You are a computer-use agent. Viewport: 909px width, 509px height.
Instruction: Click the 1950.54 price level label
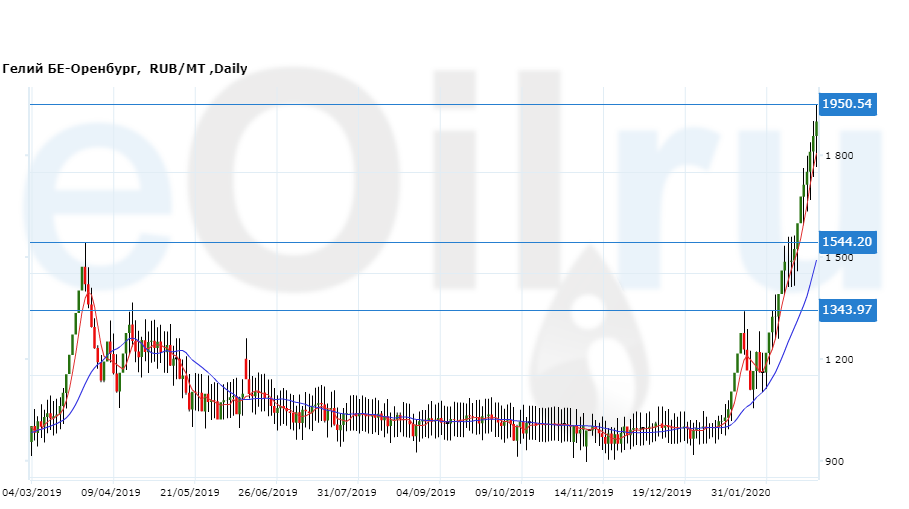[847, 104]
